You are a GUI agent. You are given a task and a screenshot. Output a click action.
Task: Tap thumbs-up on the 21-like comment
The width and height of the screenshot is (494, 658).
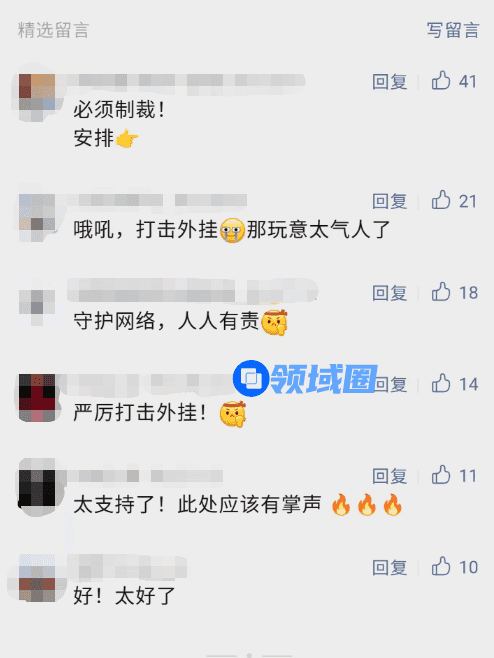(x=441, y=200)
